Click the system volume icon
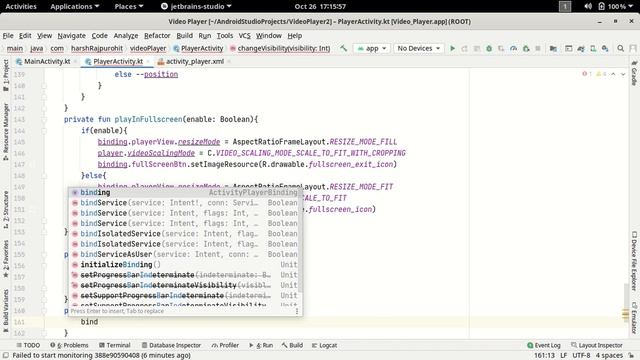 click(588, 6)
